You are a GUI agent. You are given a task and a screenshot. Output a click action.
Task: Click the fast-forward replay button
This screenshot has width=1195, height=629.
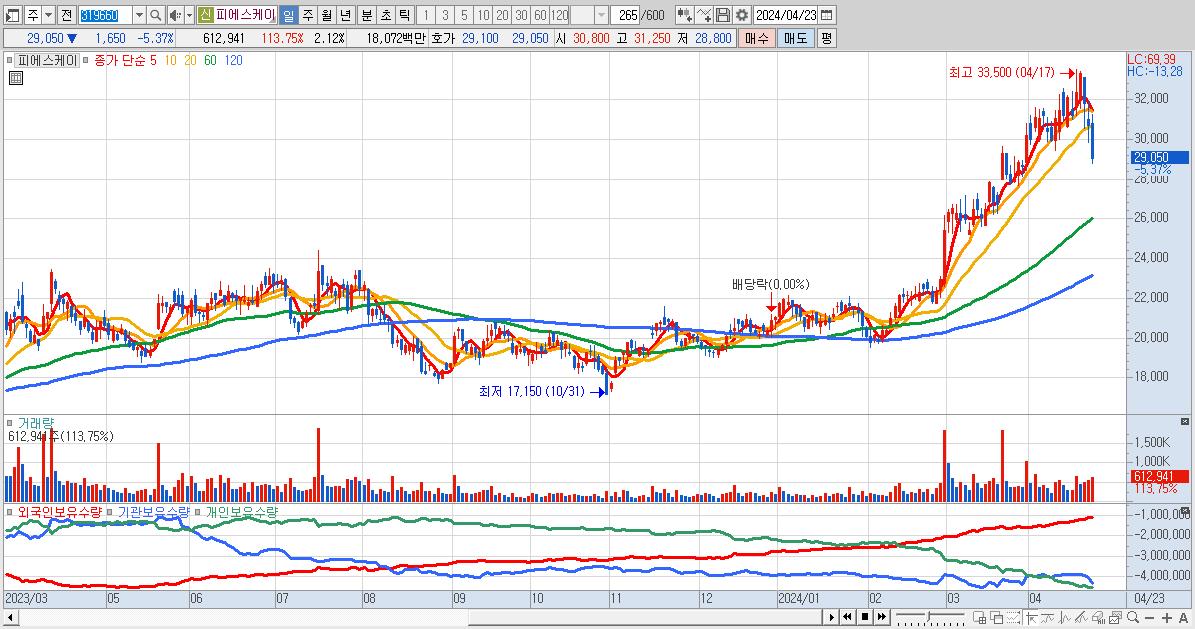click(x=882, y=617)
